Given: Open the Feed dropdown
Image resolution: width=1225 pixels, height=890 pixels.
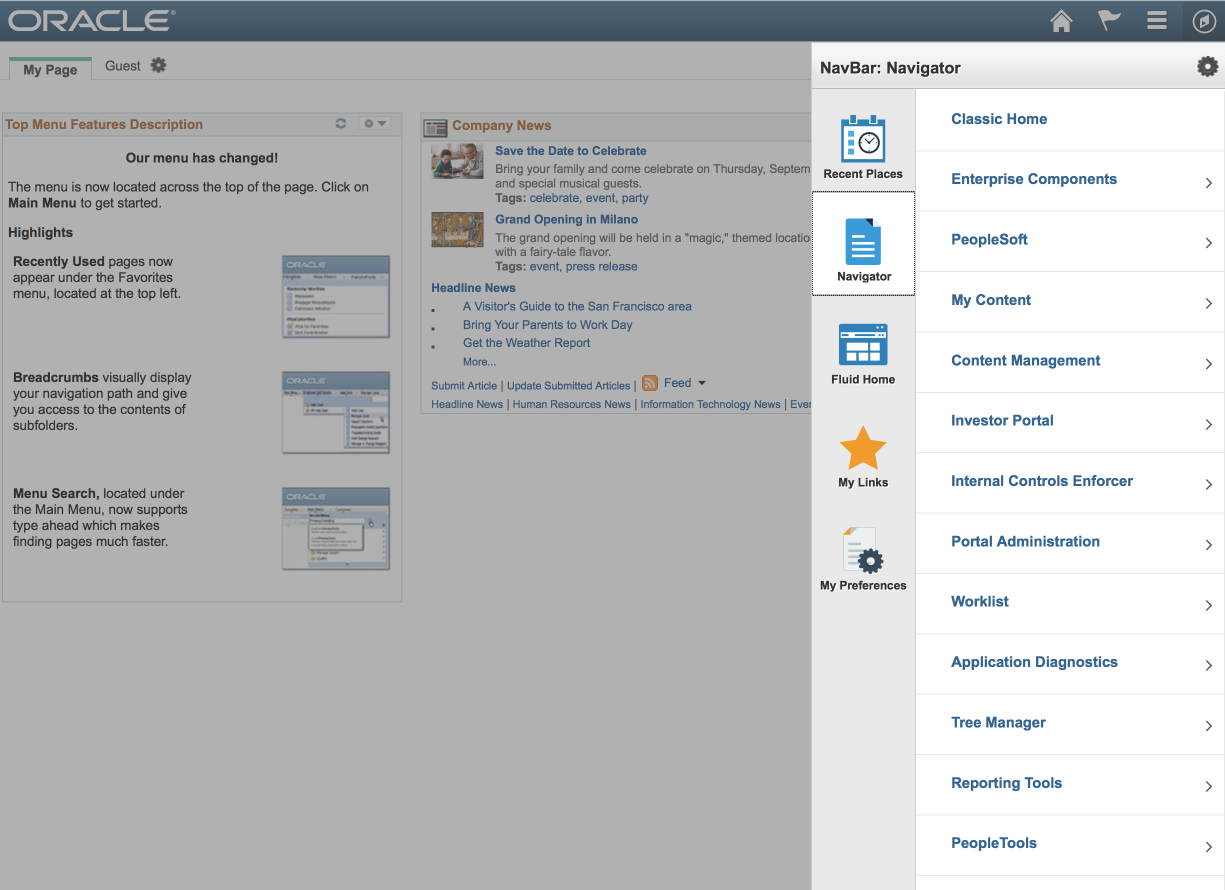Looking at the screenshot, I should 702,383.
